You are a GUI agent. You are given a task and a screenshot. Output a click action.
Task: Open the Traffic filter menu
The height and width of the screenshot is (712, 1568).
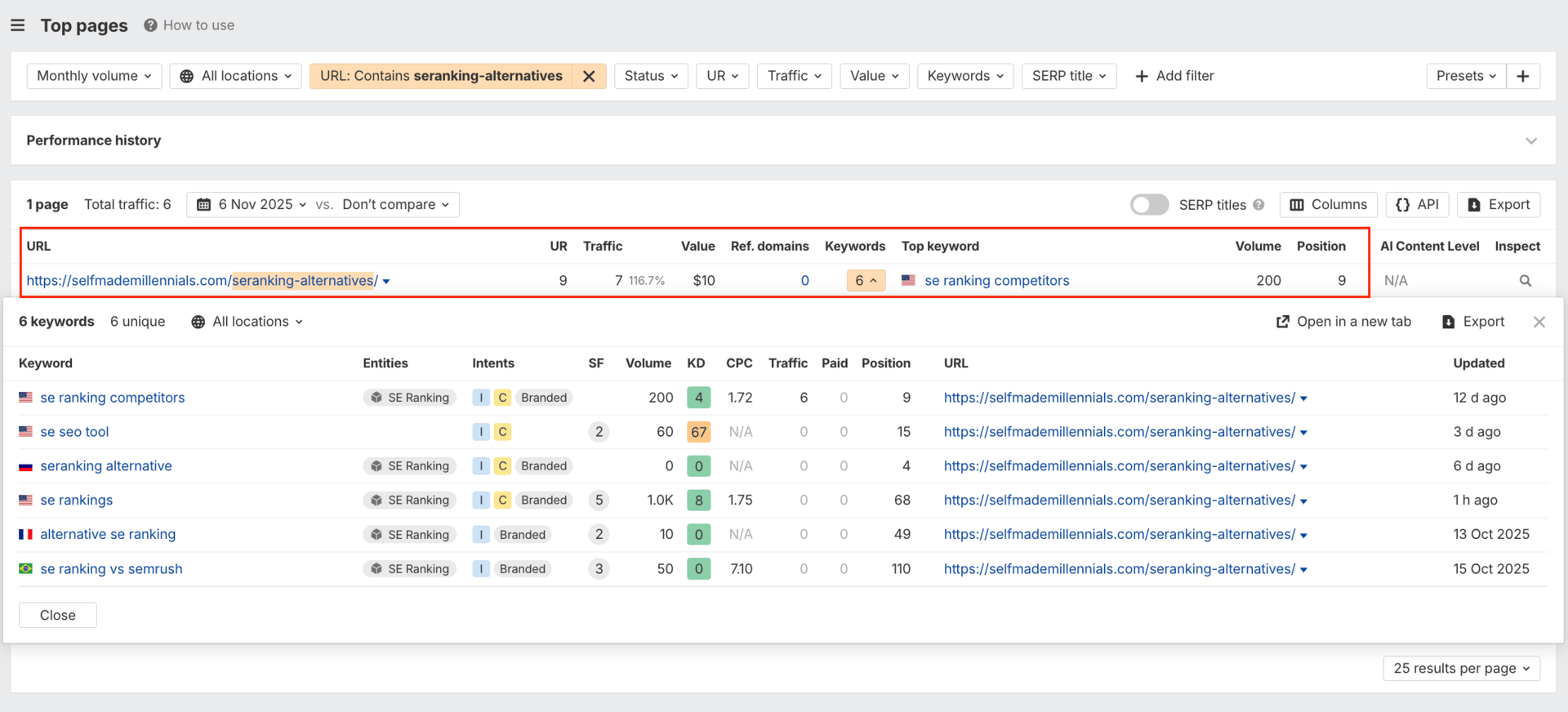pyautogui.click(x=794, y=76)
